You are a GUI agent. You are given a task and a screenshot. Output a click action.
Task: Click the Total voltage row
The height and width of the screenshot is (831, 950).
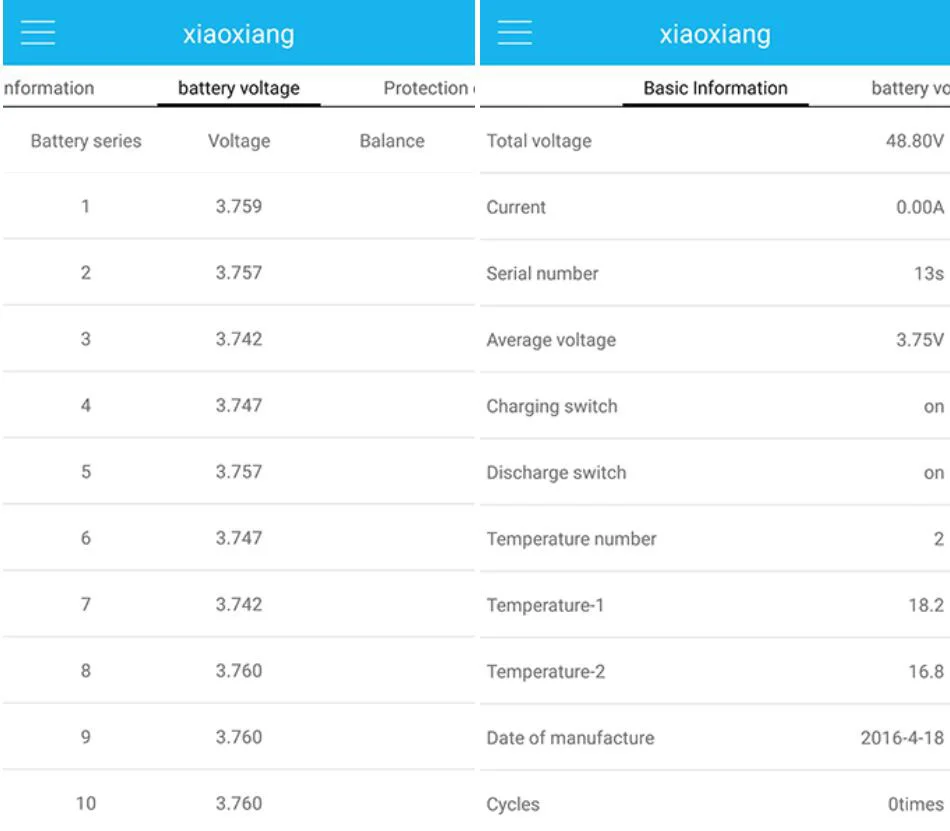point(715,141)
